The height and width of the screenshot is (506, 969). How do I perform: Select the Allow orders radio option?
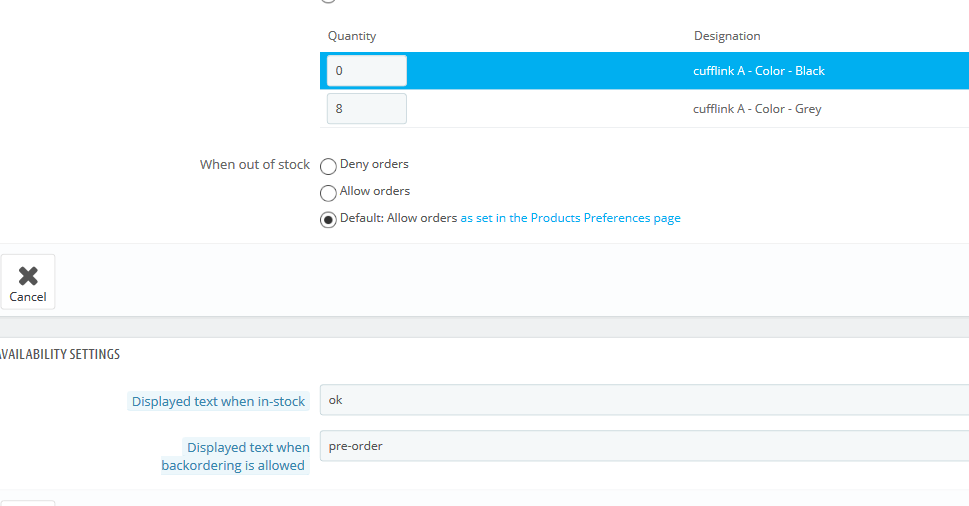pyautogui.click(x=328, y=193)
